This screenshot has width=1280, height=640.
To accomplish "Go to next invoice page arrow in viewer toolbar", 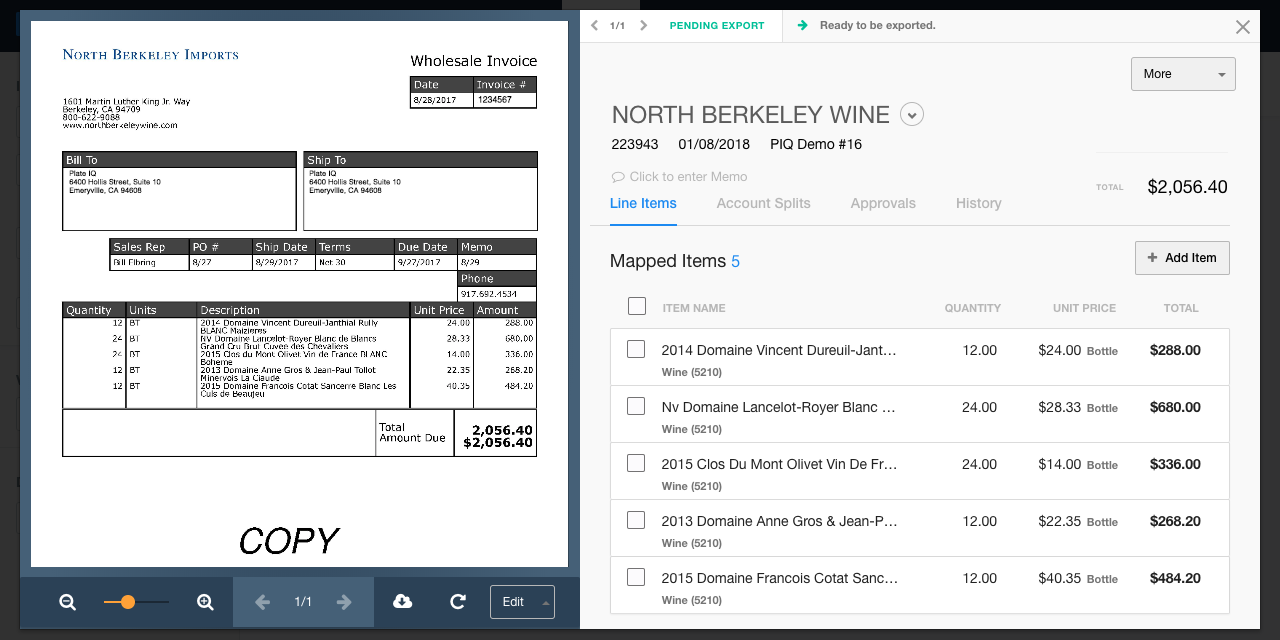I will pos(344,602).
